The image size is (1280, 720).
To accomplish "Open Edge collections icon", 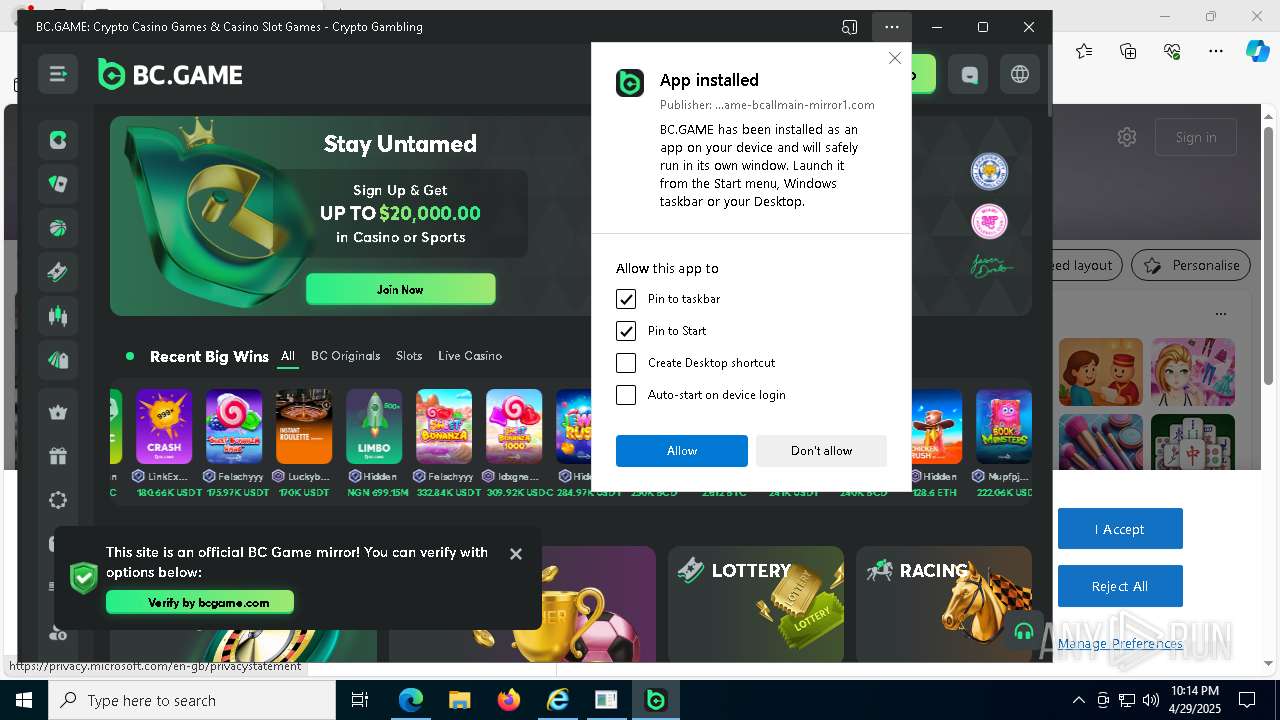I will 1128,51.
